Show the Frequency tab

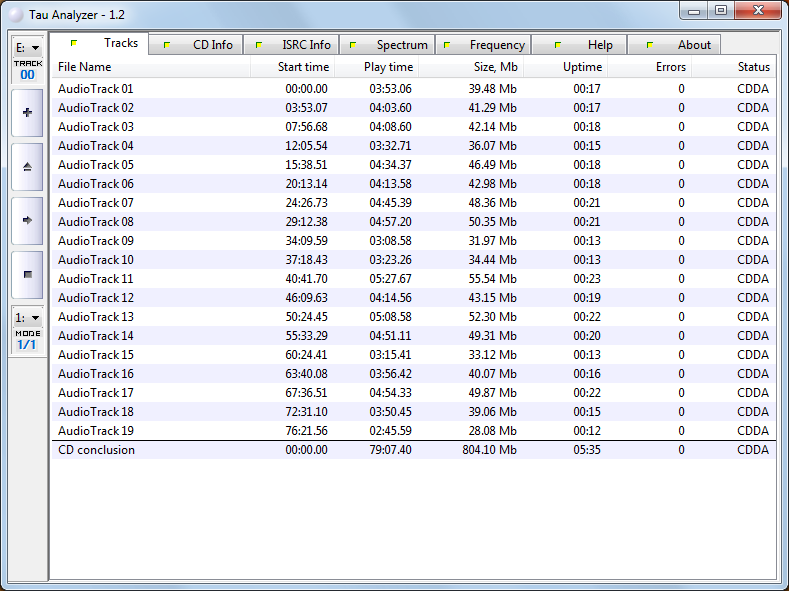pos(483,45)
